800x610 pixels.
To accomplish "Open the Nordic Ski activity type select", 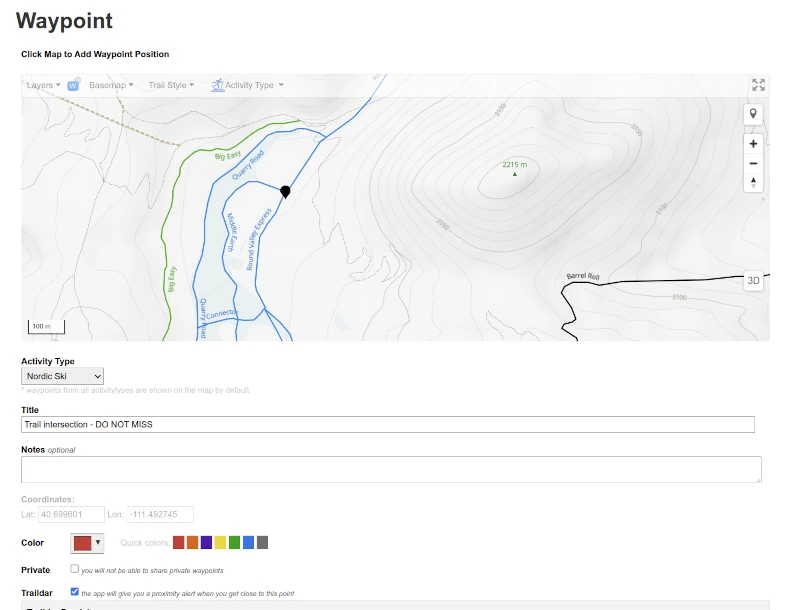I will pos(62,376).
